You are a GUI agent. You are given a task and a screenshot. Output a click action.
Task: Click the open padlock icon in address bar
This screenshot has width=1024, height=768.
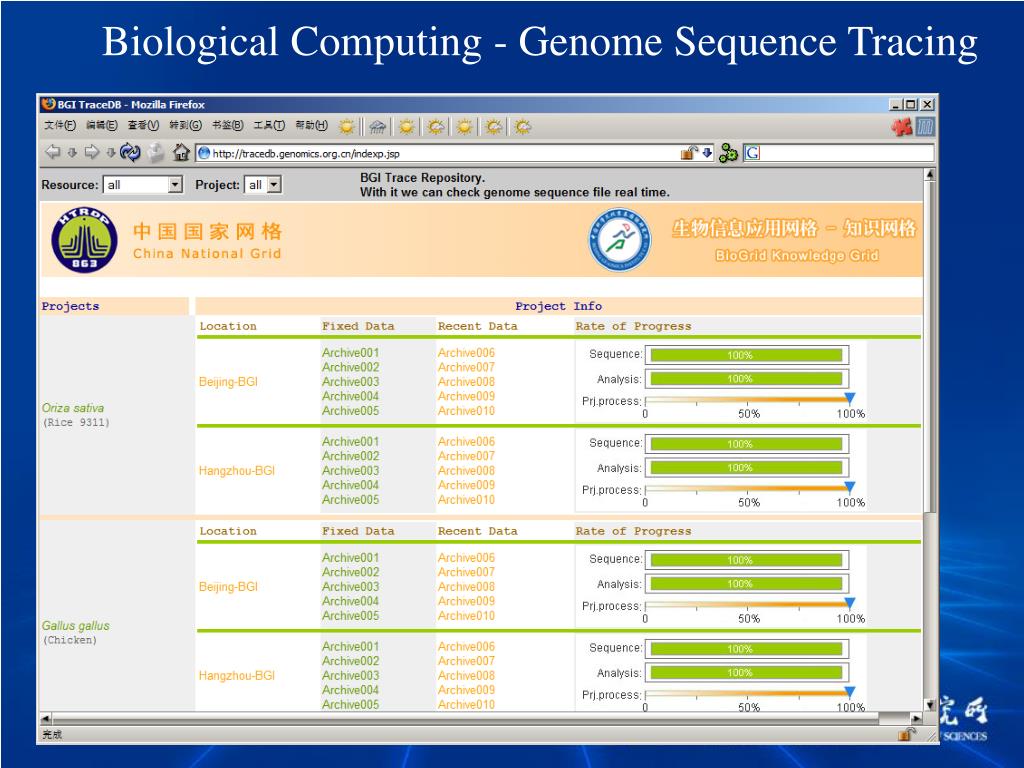click(x=689, y=153)
